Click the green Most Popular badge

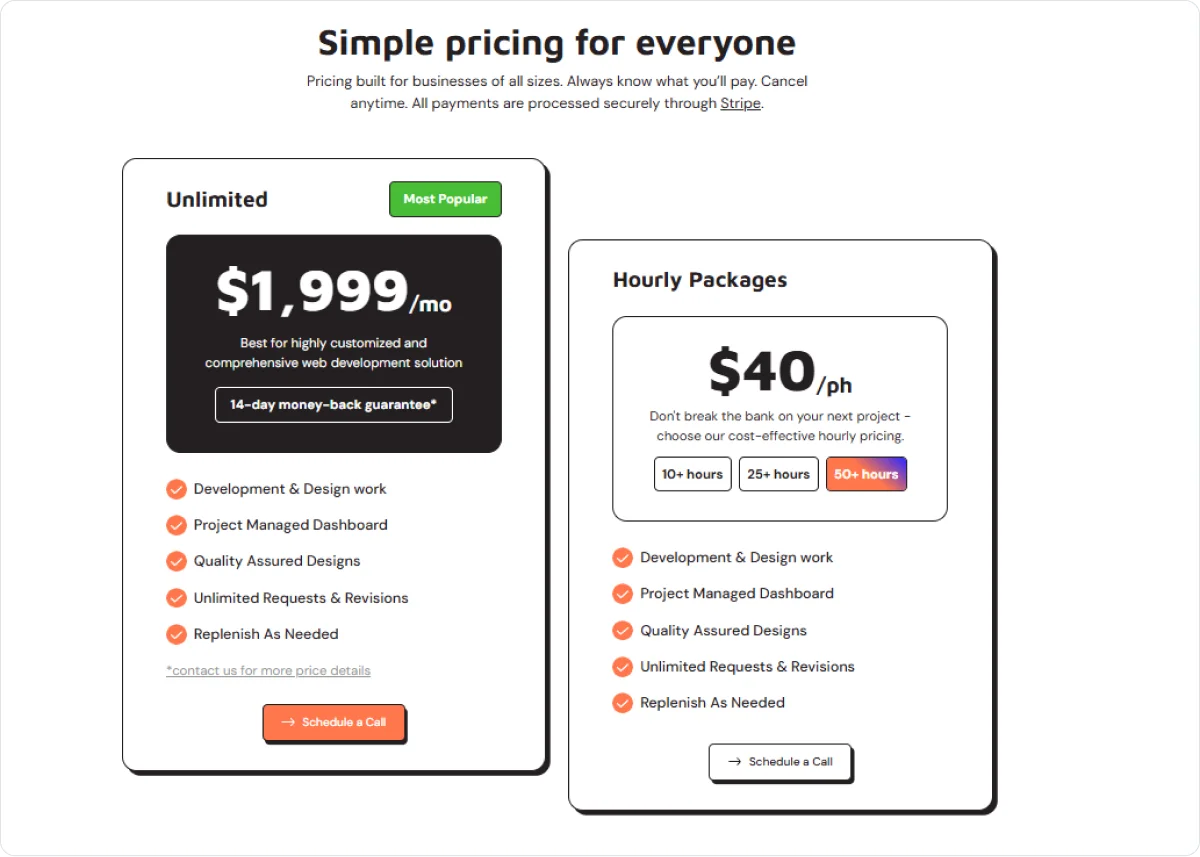445,199
